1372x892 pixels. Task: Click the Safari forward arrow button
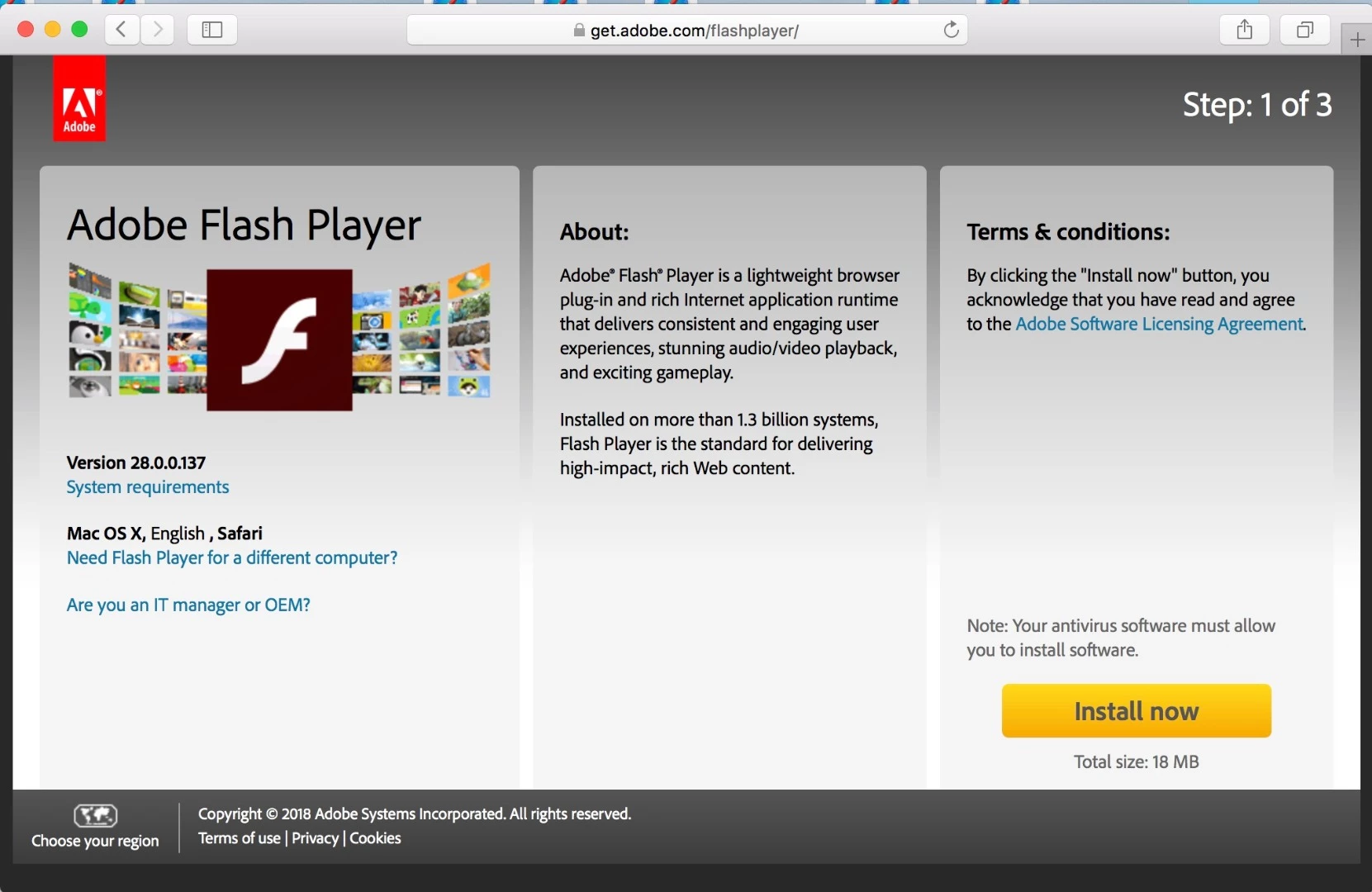pyautogui.click(x=157, y=30)
